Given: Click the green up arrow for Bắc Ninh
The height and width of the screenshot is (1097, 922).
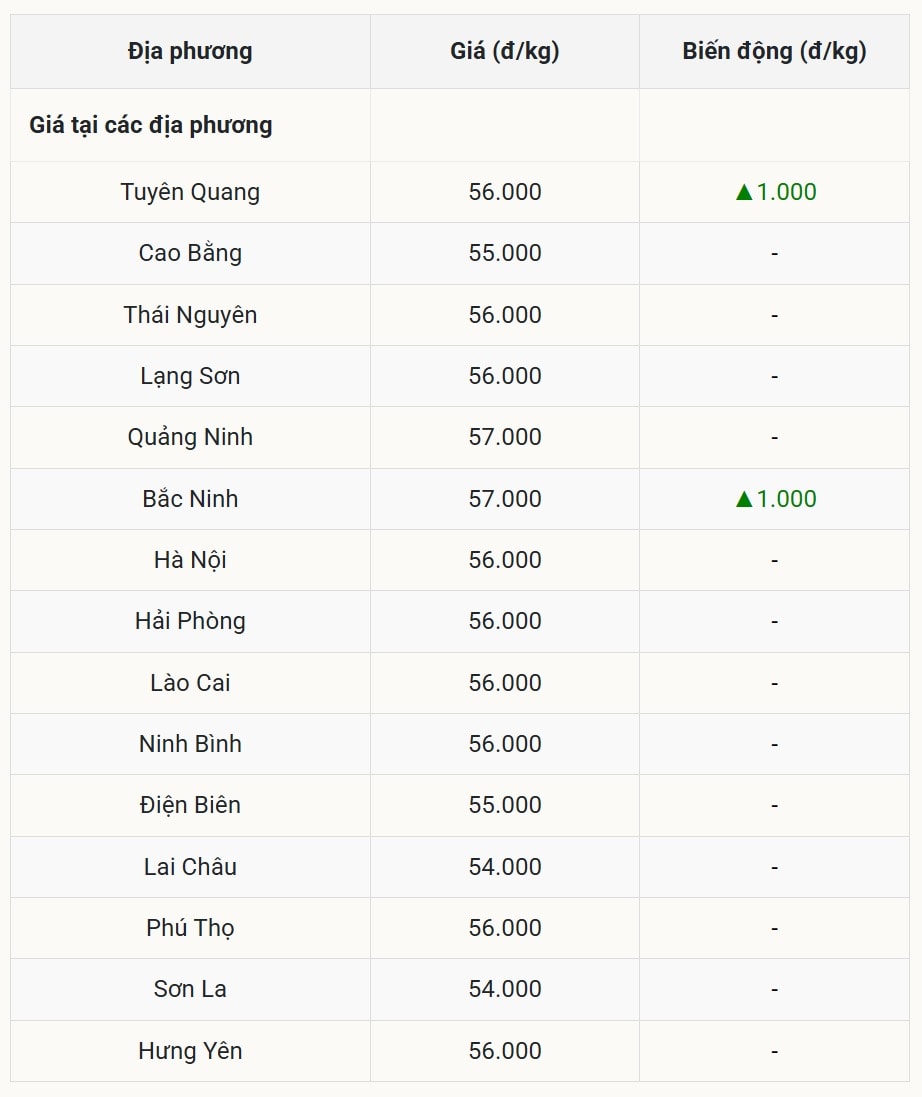Looking at the screenshot, I should pyautogui.click(x=744, y=499).
